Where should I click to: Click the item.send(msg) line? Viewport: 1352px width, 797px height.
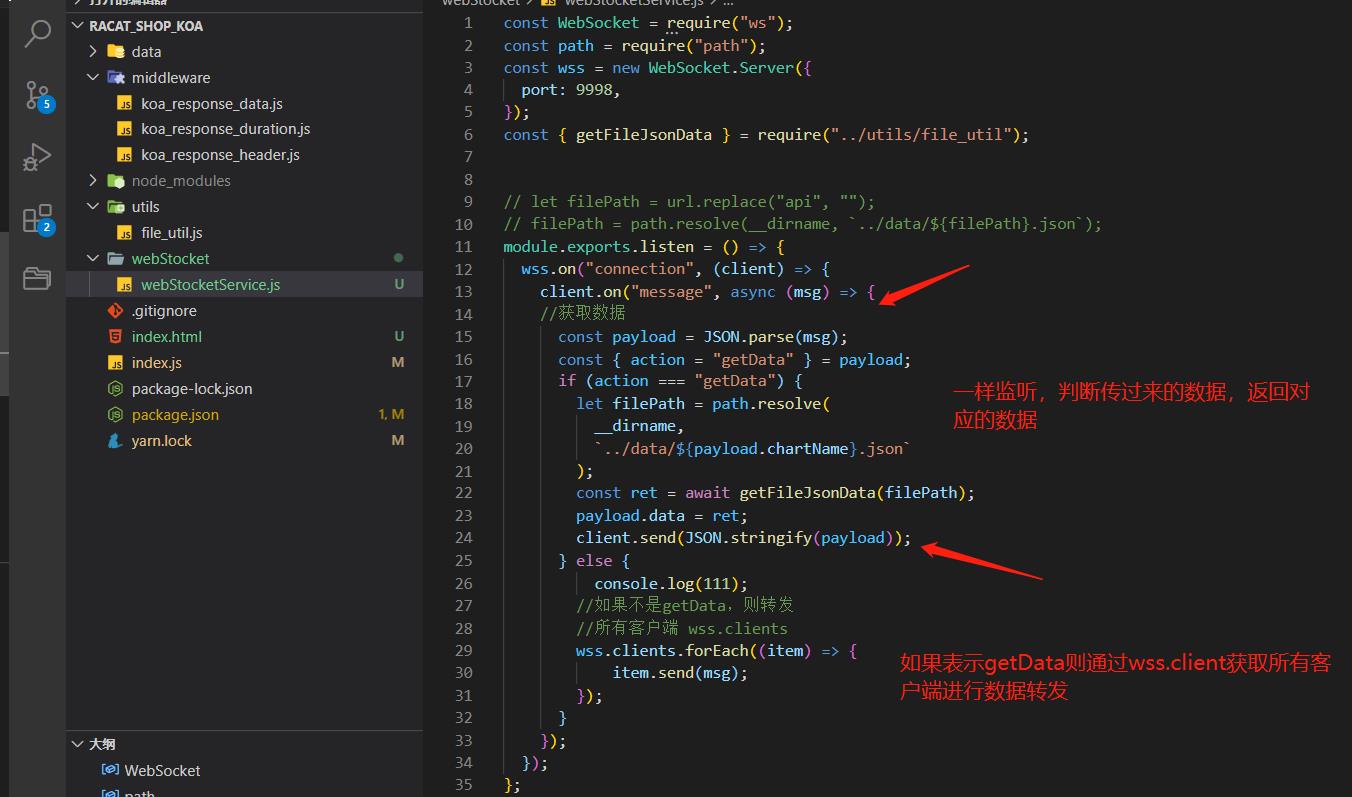680,673
